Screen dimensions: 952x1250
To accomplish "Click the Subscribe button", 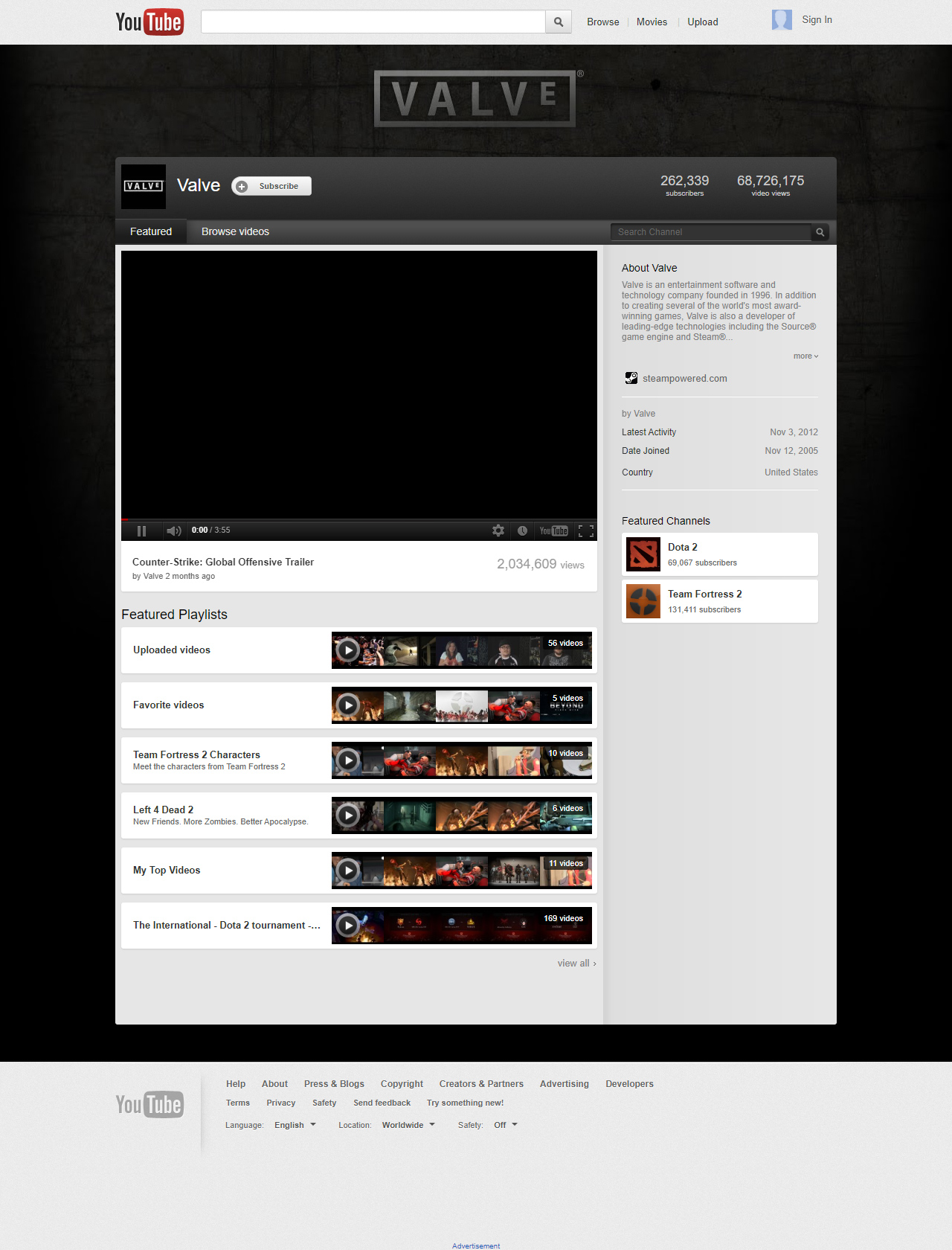I will point(271,186).
